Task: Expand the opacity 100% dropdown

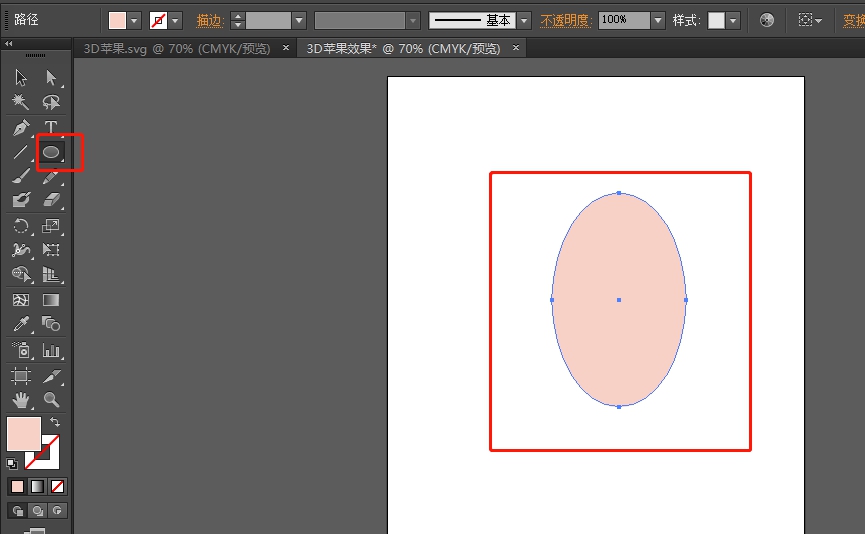Action: pos(657,20)
